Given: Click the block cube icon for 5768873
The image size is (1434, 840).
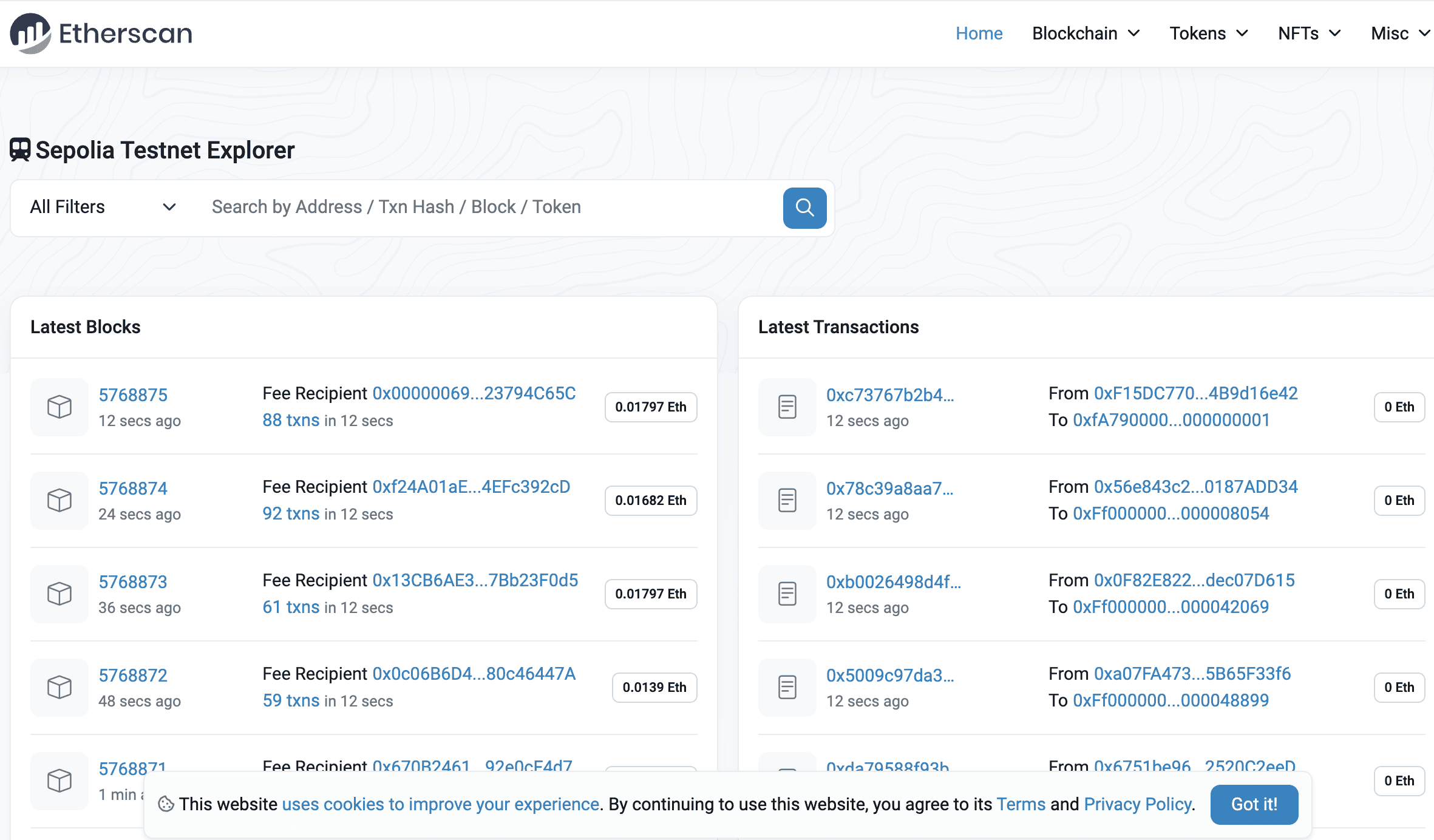Looking at the screenshot, I should (59, 594).
